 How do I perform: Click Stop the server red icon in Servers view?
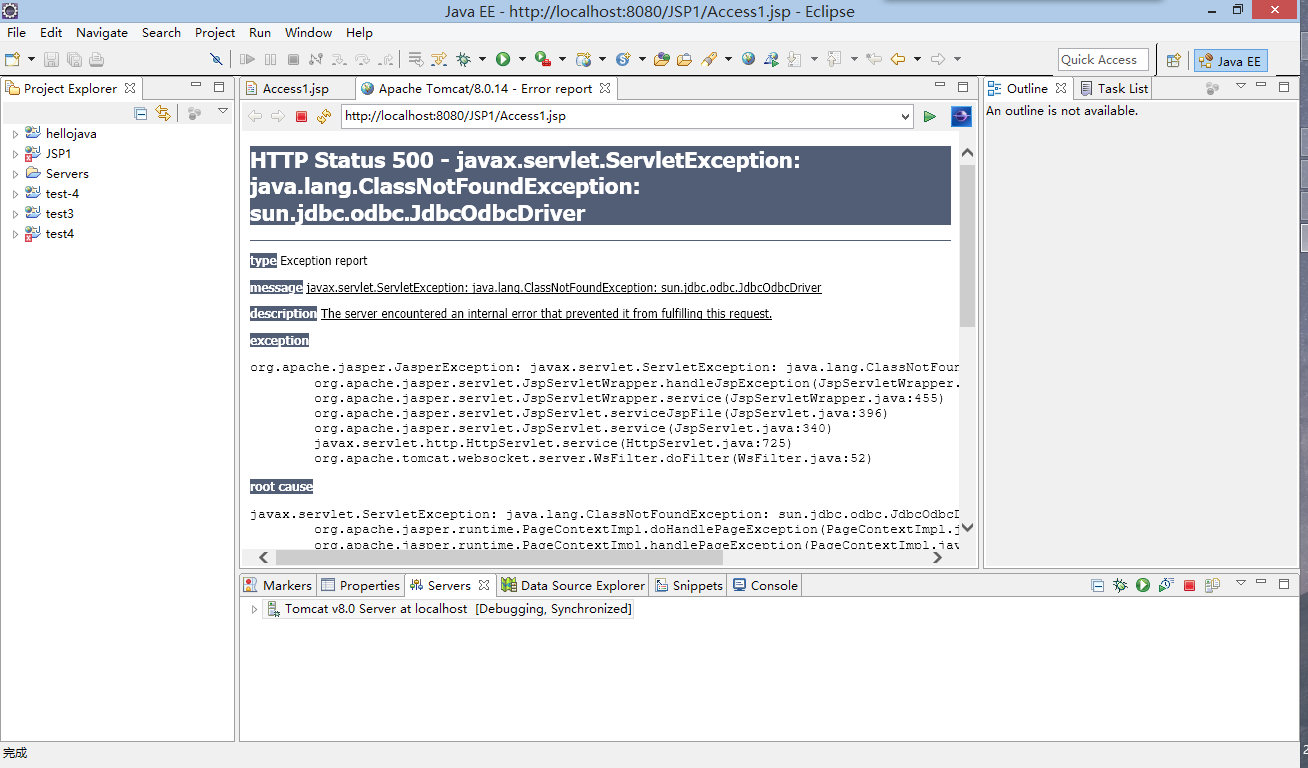pyautogui.click(x=1189, y=585)
